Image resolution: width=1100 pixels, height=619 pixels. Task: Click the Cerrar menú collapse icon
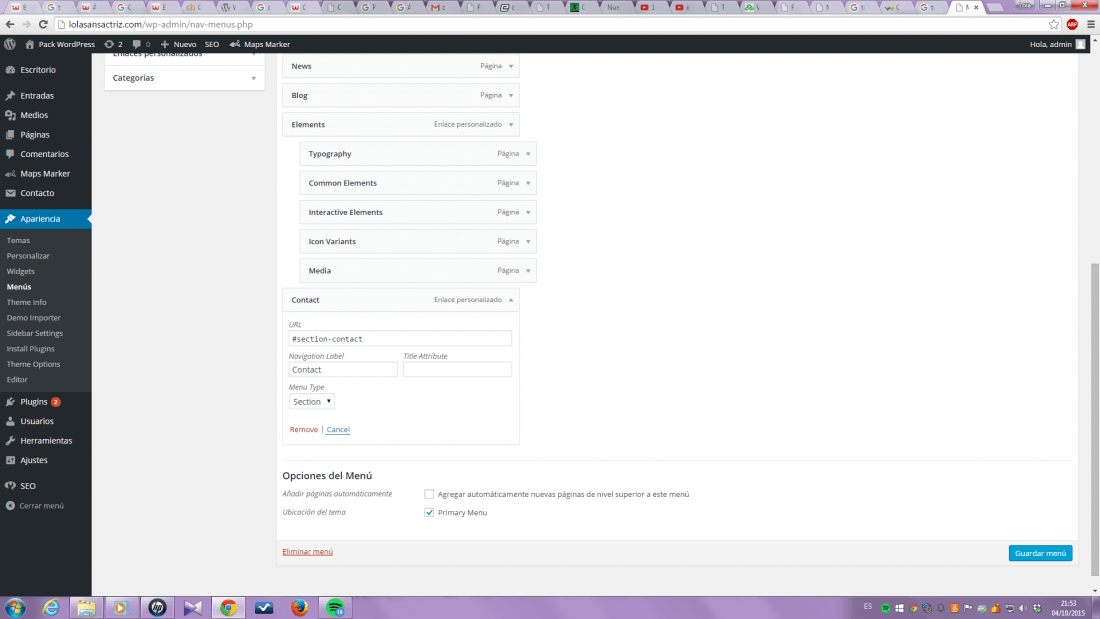point(10,505)
